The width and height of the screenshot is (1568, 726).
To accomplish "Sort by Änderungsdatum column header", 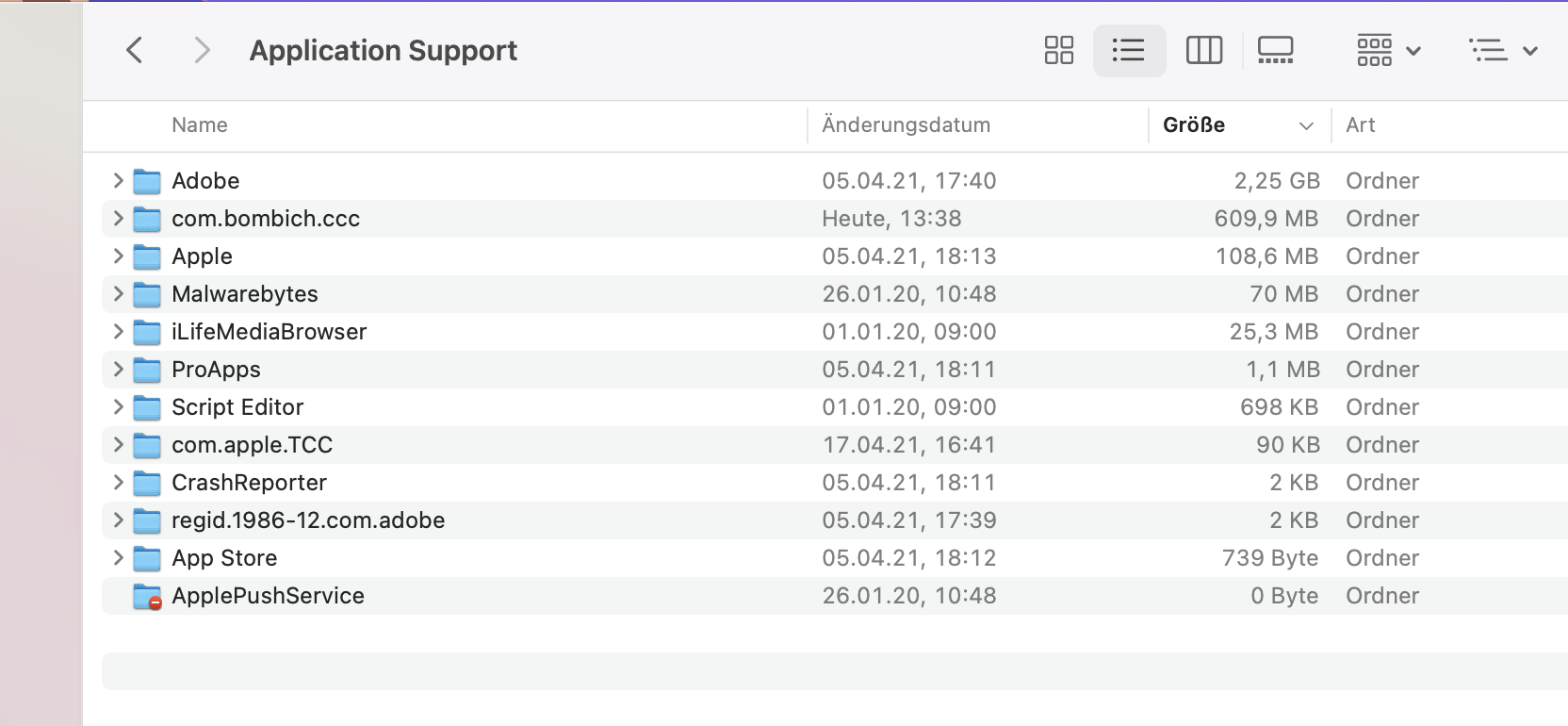I will click(x=906, y=125).
